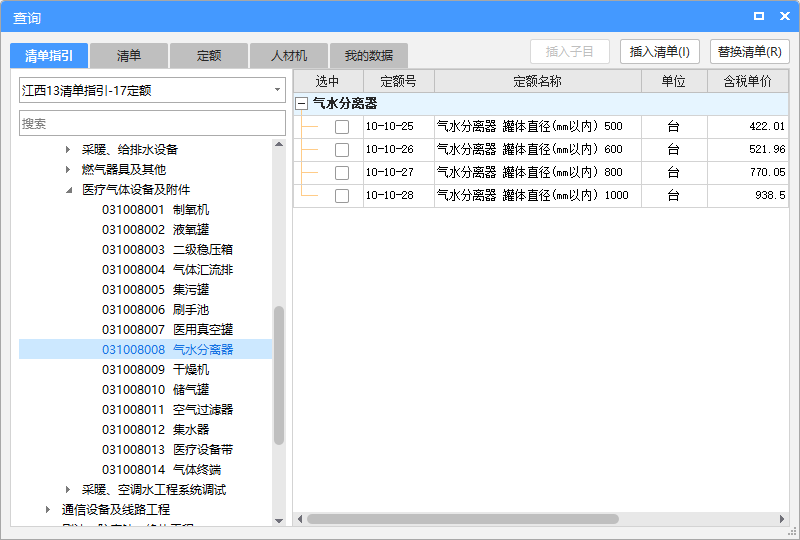Screen dimensions: 800x540
Task: Select tree item 031008014 气体终端
Action: pyautogui.click(x=161, y=470)
